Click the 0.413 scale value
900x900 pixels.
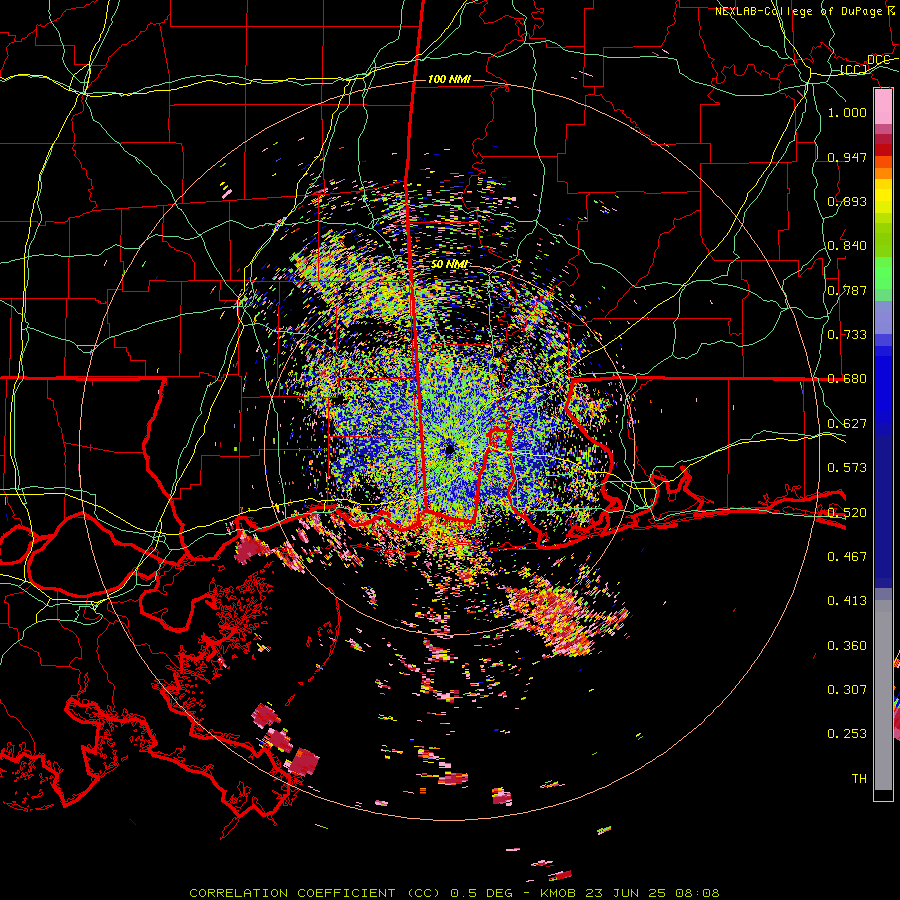(x=847, y=601)
